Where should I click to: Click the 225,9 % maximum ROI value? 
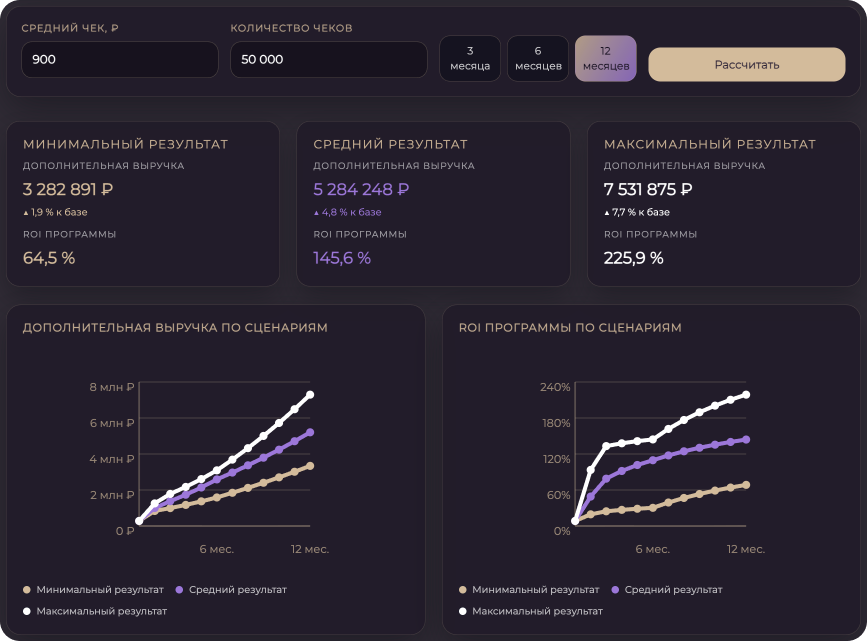pos(633,258)
